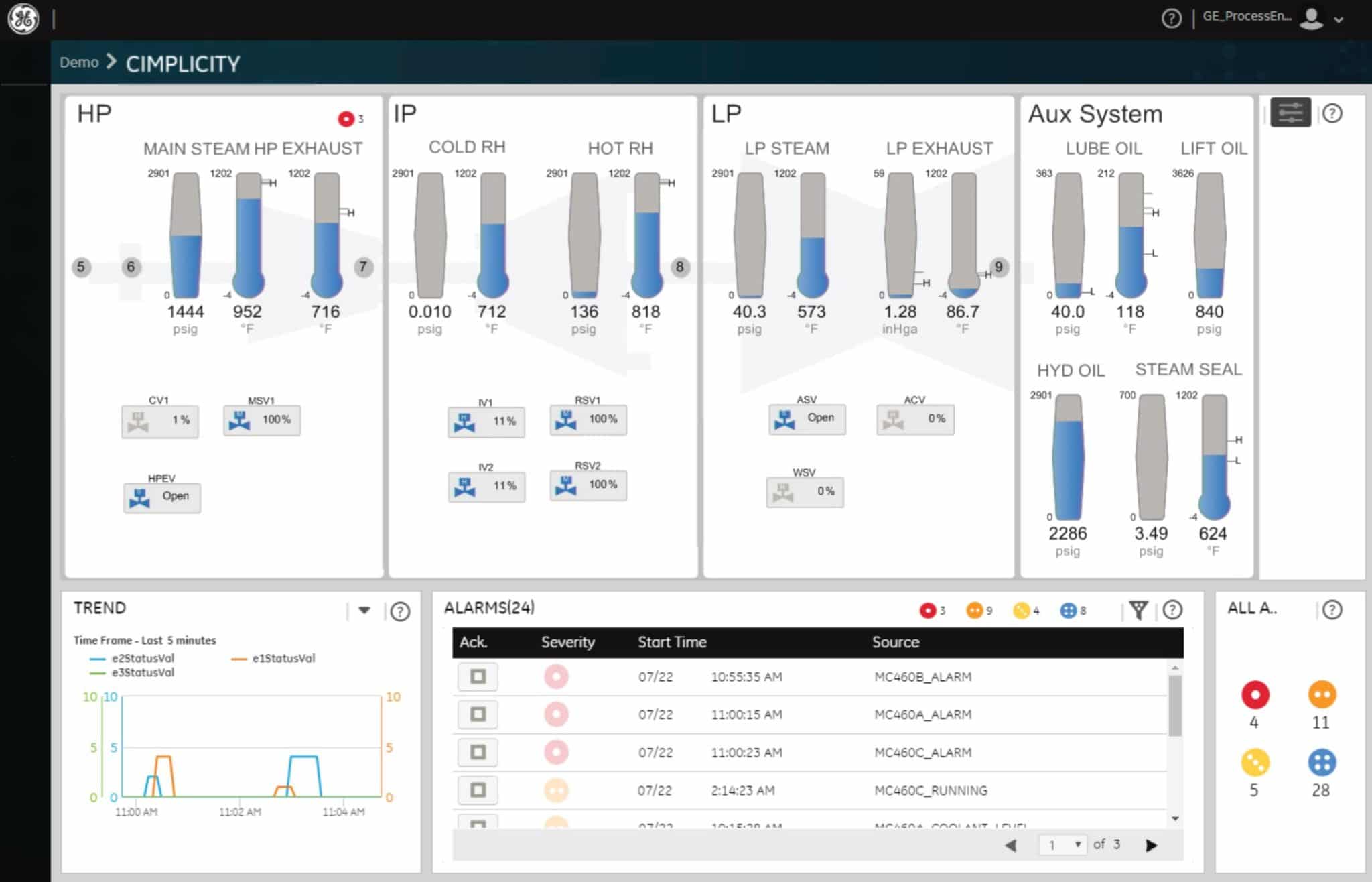Click the MC460C_RUNNING source text

[x=931, y=790]
